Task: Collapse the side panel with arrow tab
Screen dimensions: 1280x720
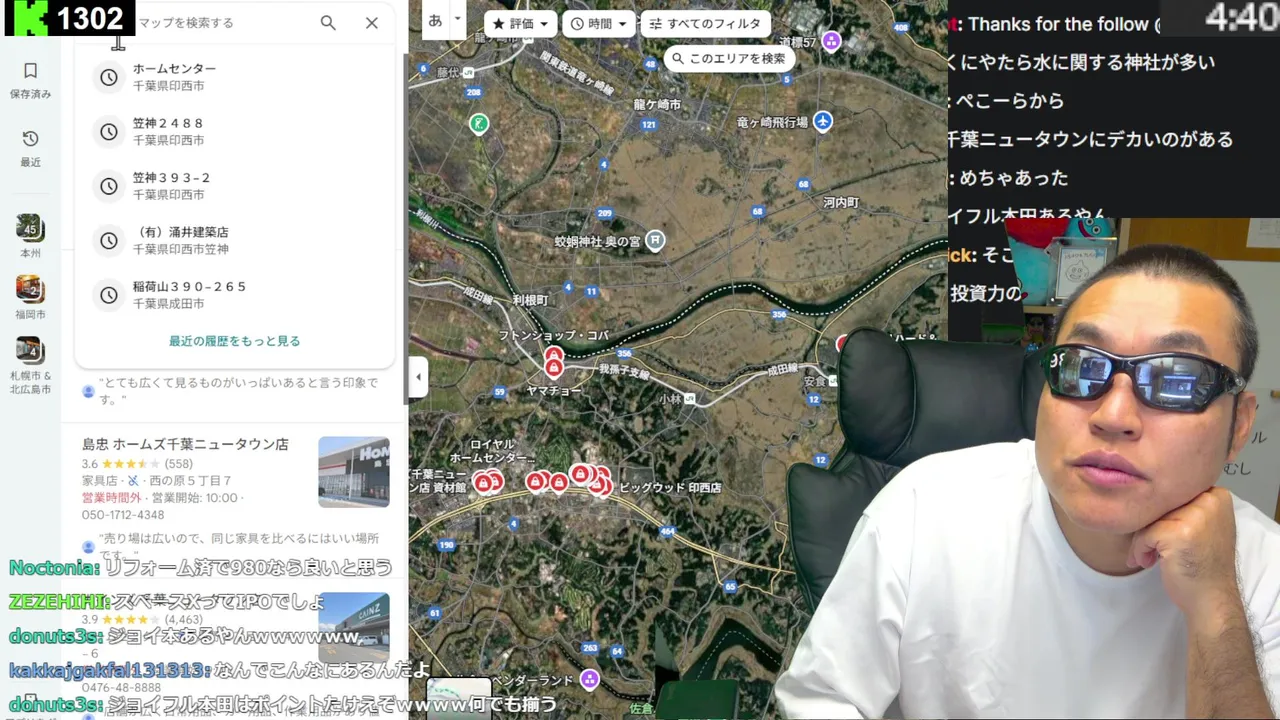Action: (x=418, y=377)
